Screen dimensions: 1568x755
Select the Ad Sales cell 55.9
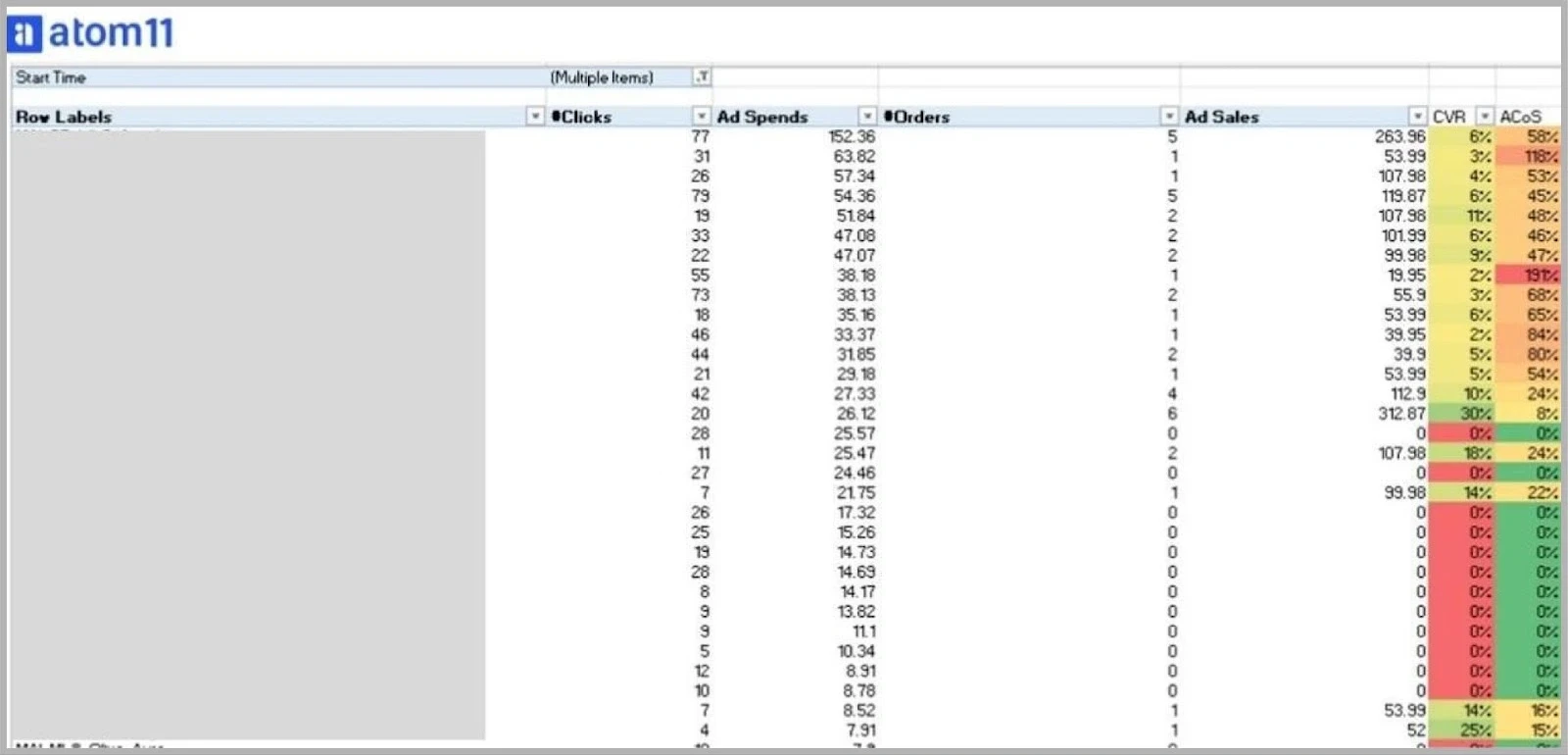click(x=1409, y=295)
